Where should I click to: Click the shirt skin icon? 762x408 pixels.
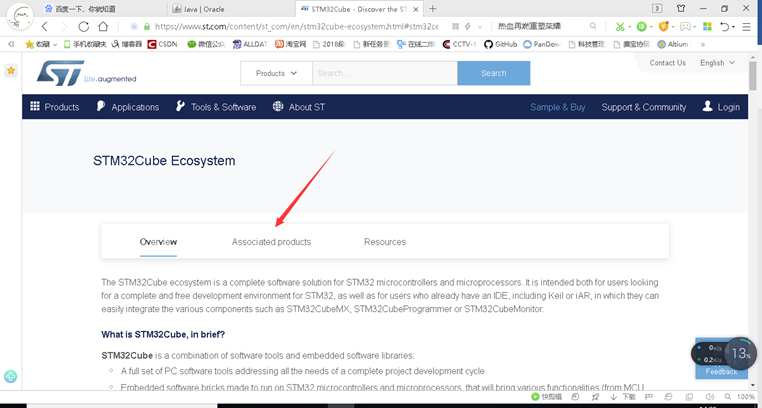pos(681,9)
